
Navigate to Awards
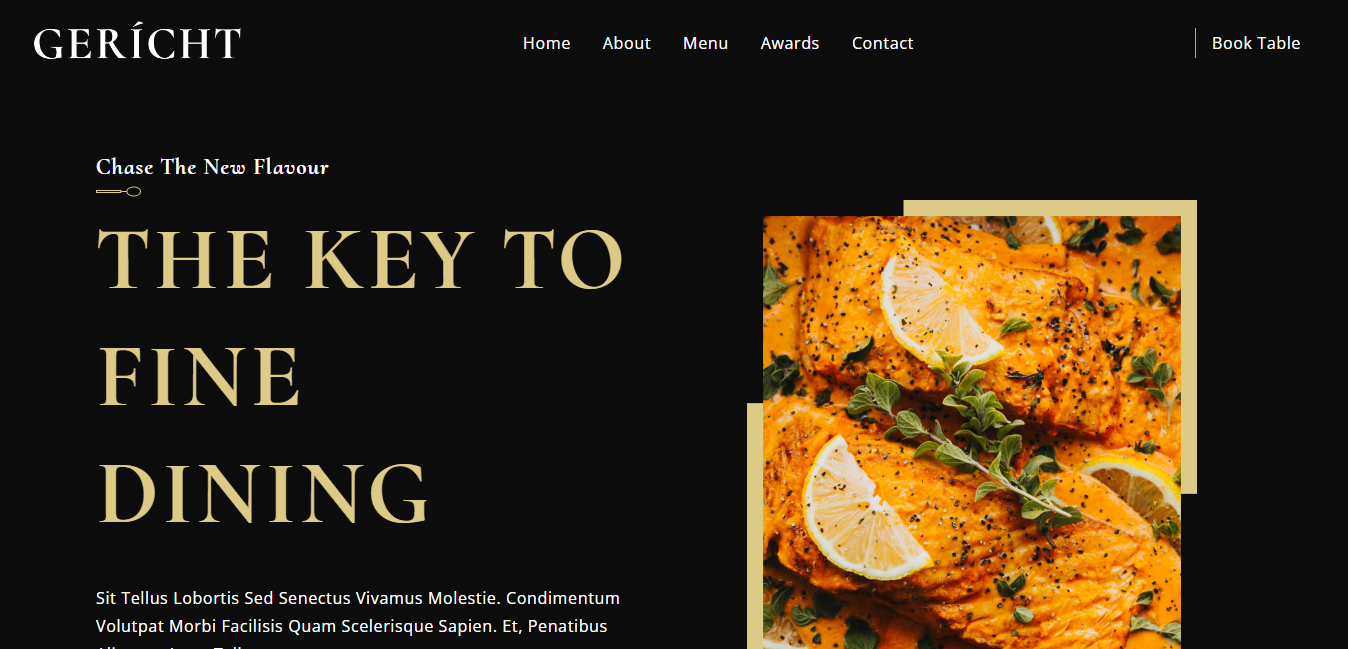pos(789,43)
